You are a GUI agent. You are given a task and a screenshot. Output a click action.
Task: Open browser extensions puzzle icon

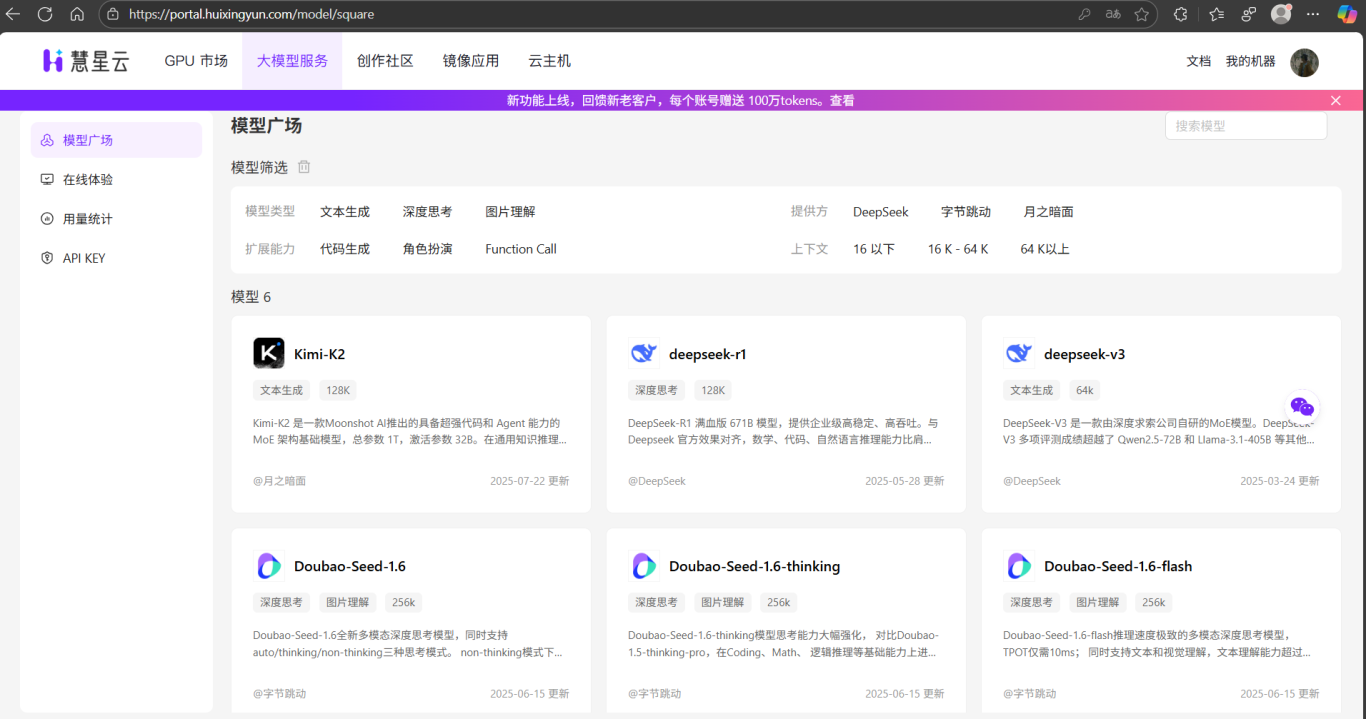[1181, 14]
